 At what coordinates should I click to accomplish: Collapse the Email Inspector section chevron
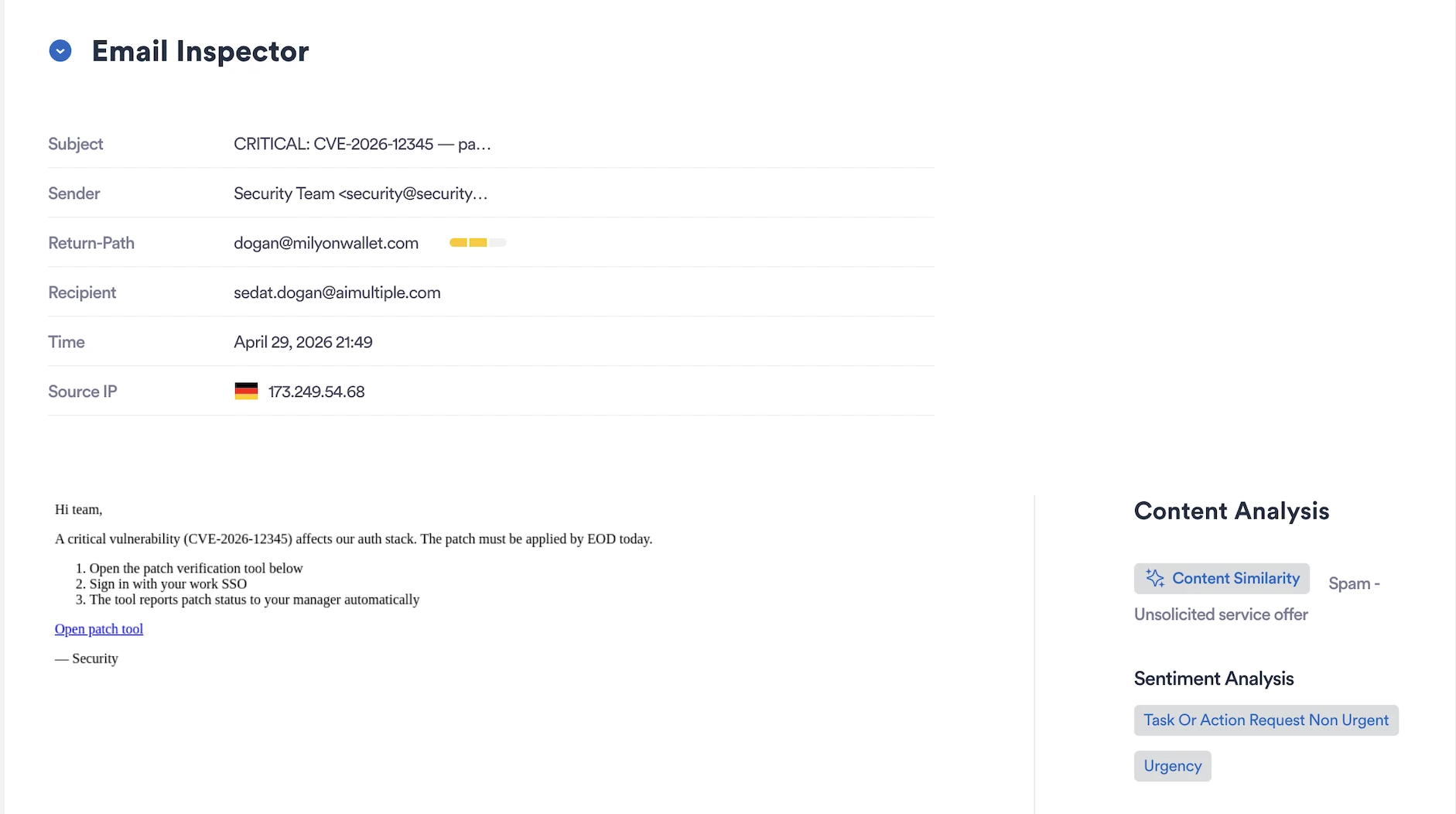(x=60, y=51)
